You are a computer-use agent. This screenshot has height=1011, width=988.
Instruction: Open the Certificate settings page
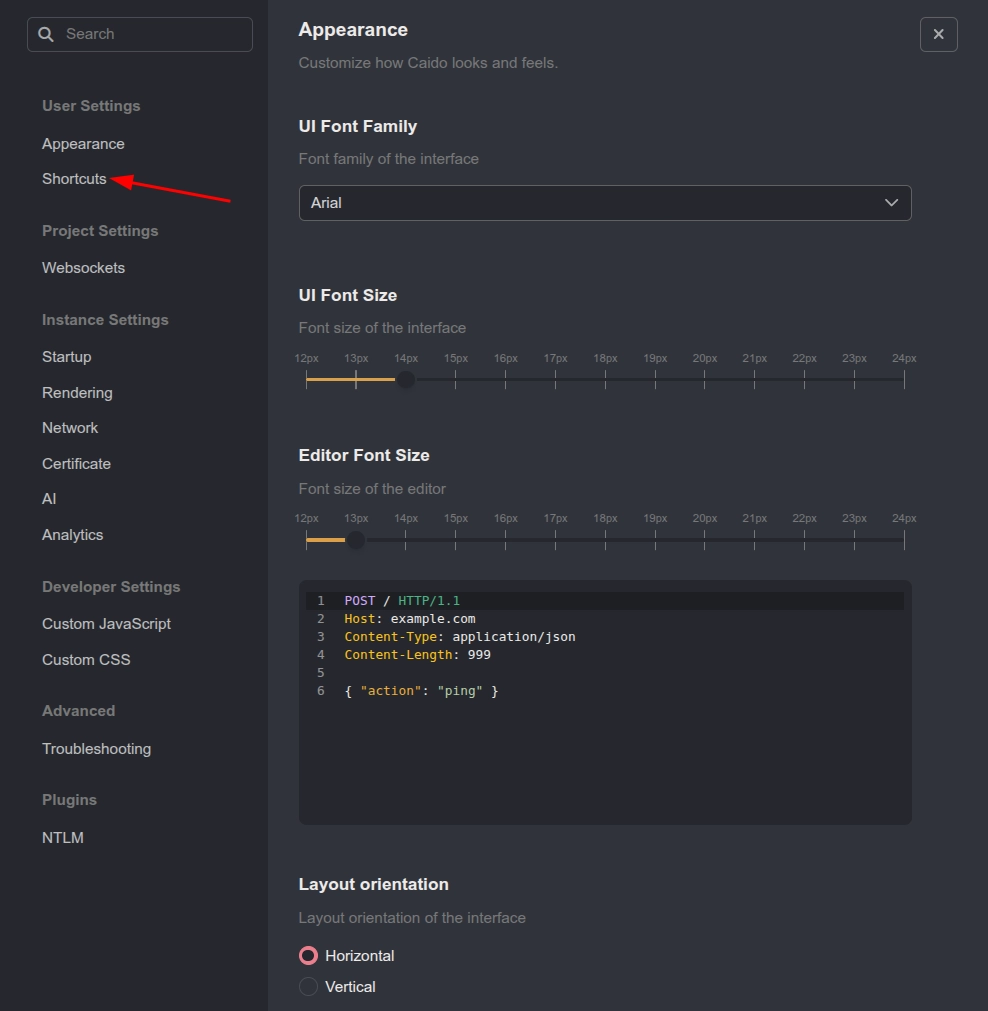76,464
